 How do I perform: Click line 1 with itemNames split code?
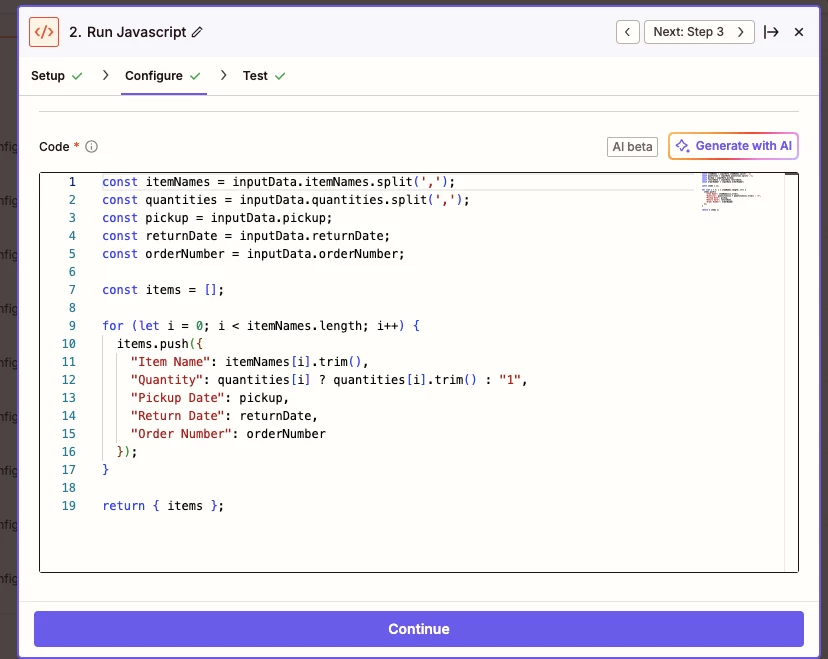coord(278,182)
